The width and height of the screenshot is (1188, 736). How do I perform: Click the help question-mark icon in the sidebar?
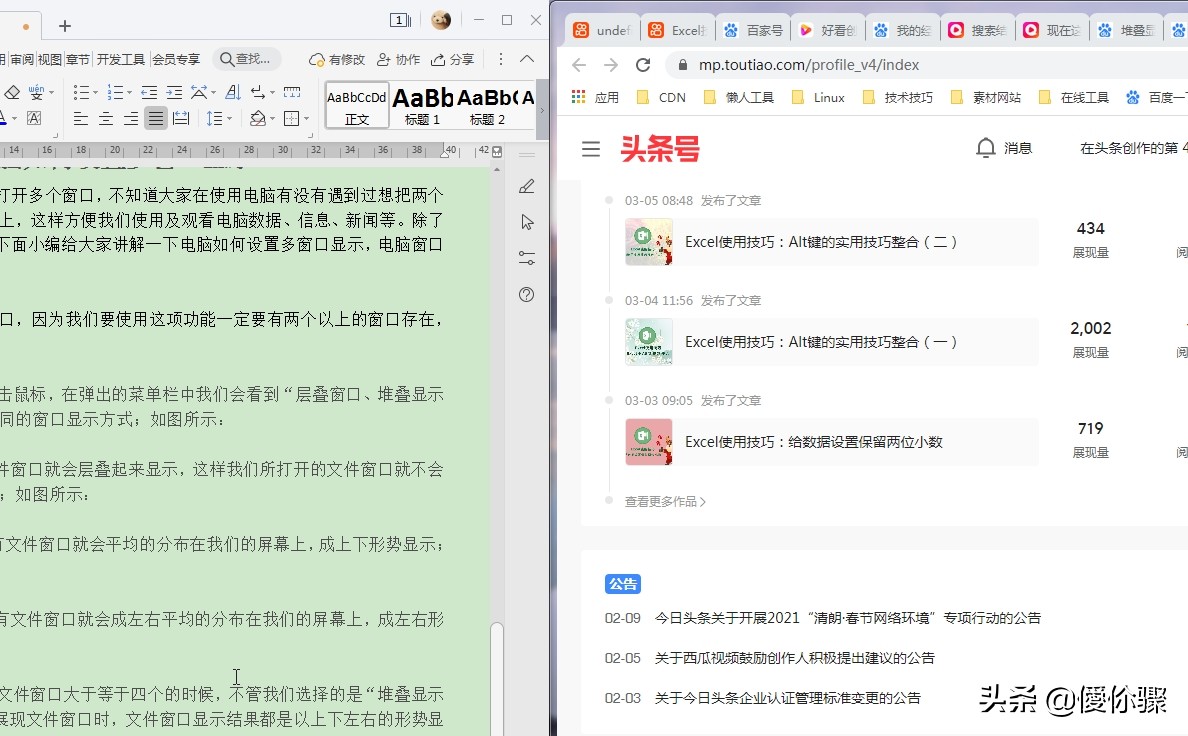click(x=526, y=294)
